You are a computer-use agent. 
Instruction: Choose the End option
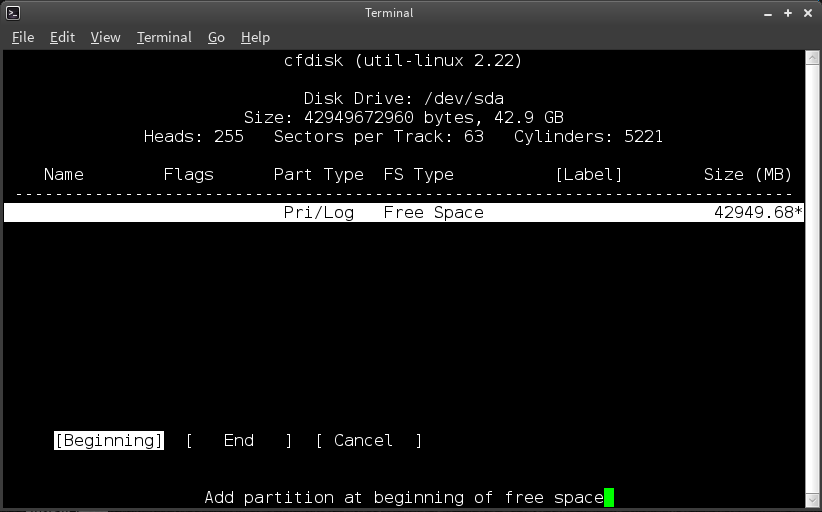(x=239, y=440)
